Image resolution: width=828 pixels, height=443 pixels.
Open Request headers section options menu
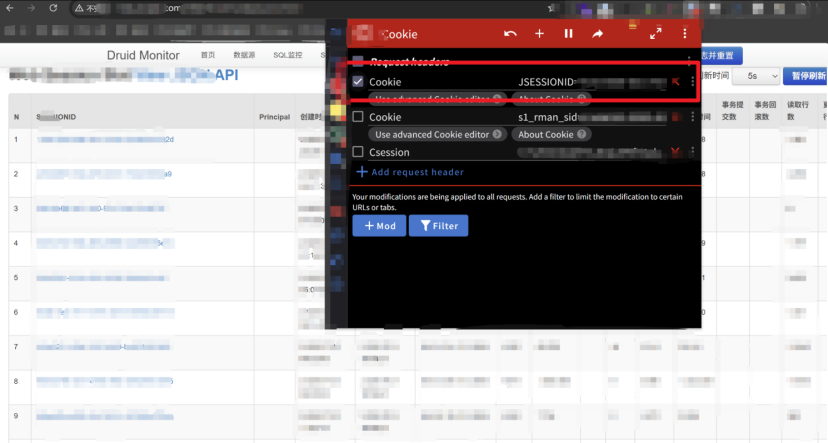(689, 60)
